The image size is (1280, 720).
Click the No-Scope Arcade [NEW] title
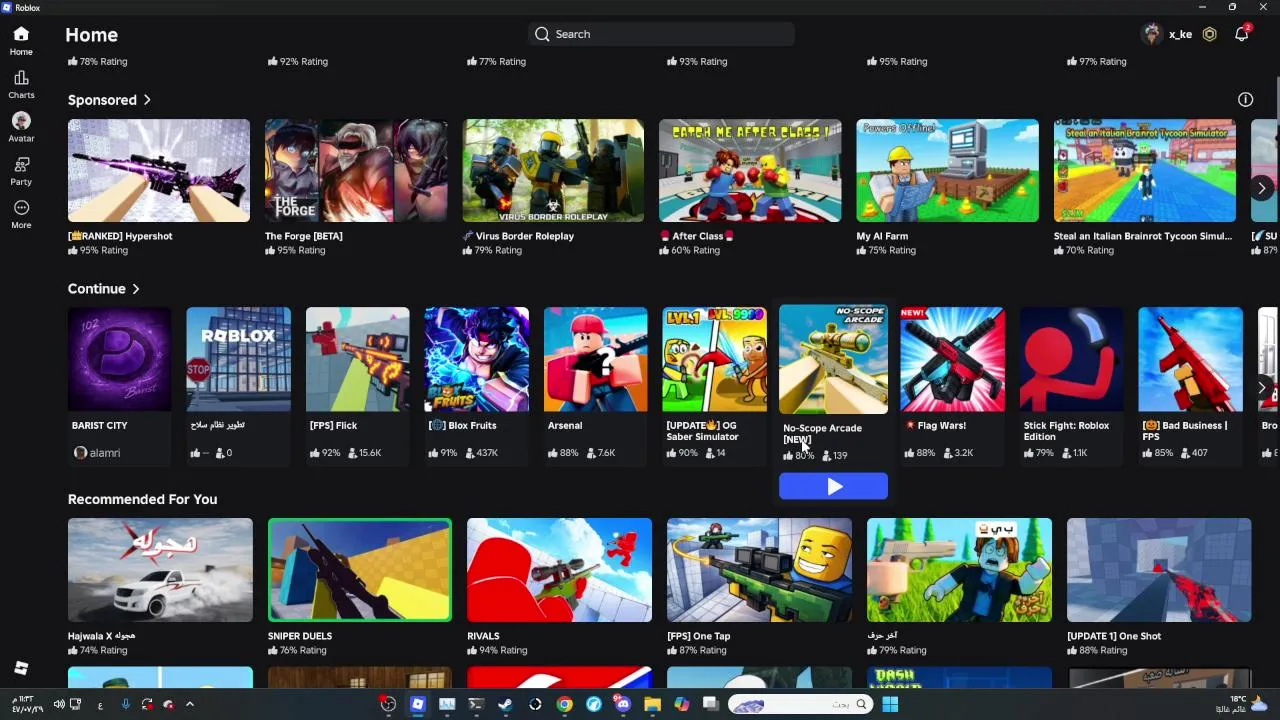822,433
